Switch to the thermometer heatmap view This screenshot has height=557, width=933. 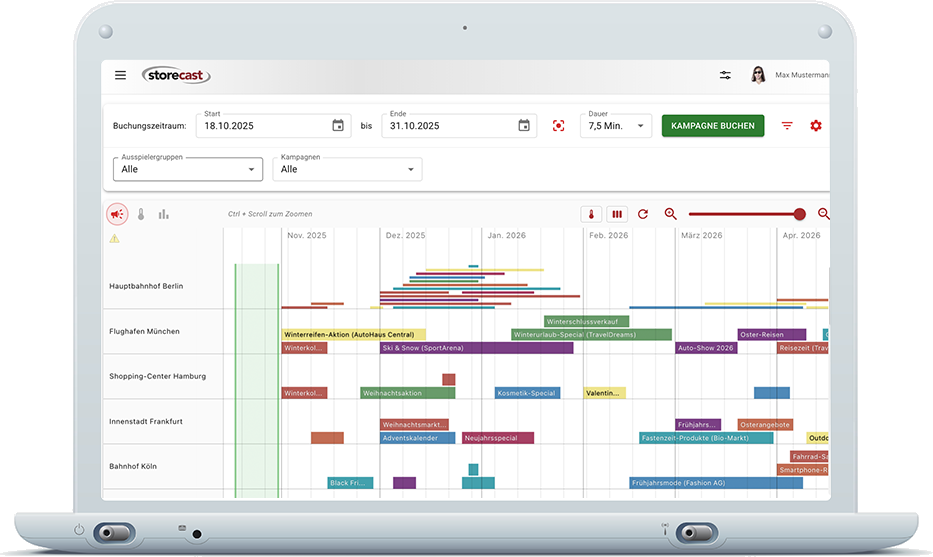[x=141, y=214]
